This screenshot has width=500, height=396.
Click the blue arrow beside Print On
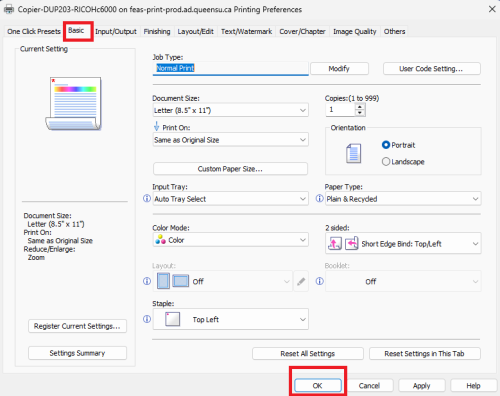pyautogui.click(x=156, y=126)
